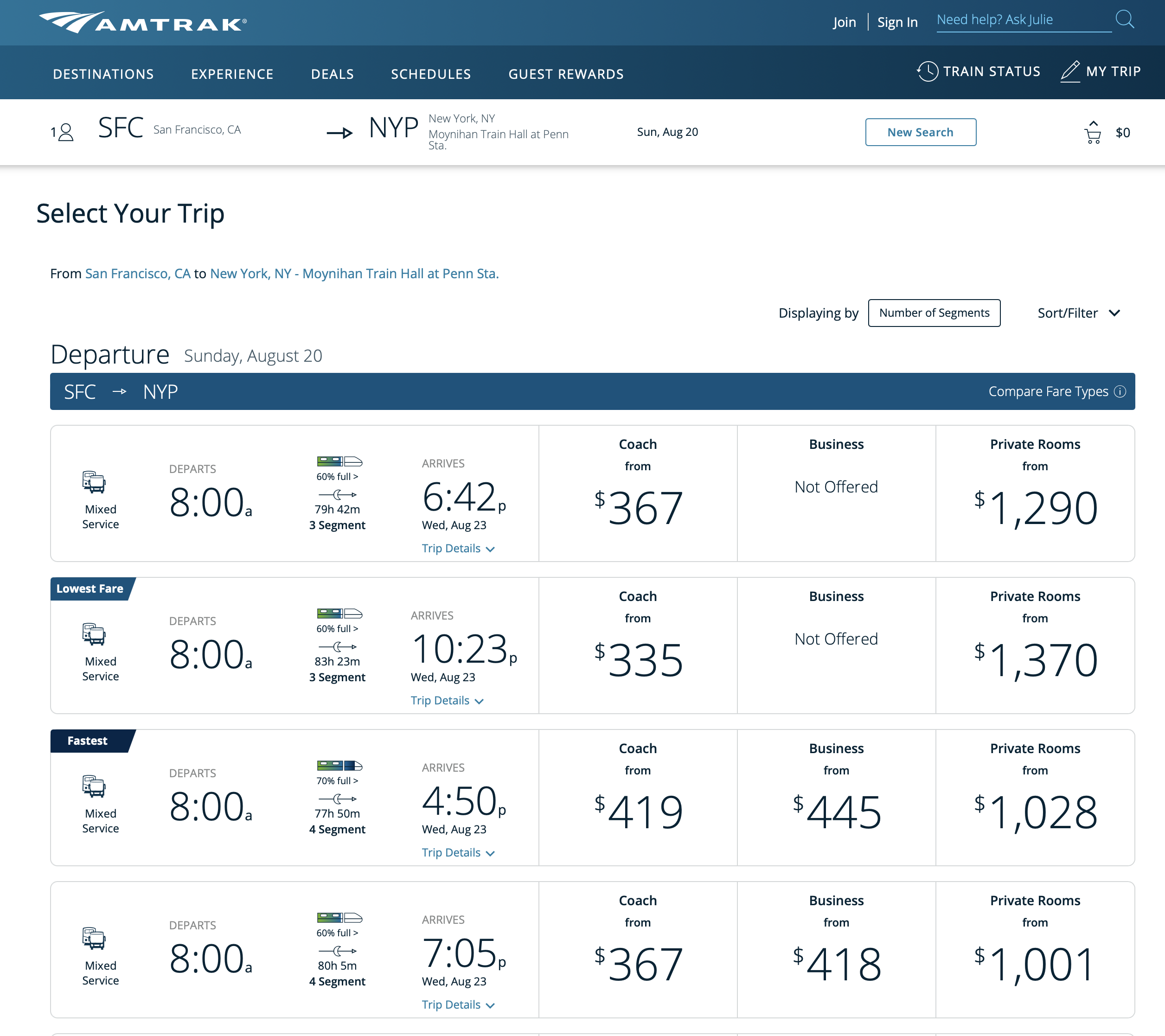The image size is (1165, 1036).
Task: Click 70% full capacity indicator
Action: point(338,780)
